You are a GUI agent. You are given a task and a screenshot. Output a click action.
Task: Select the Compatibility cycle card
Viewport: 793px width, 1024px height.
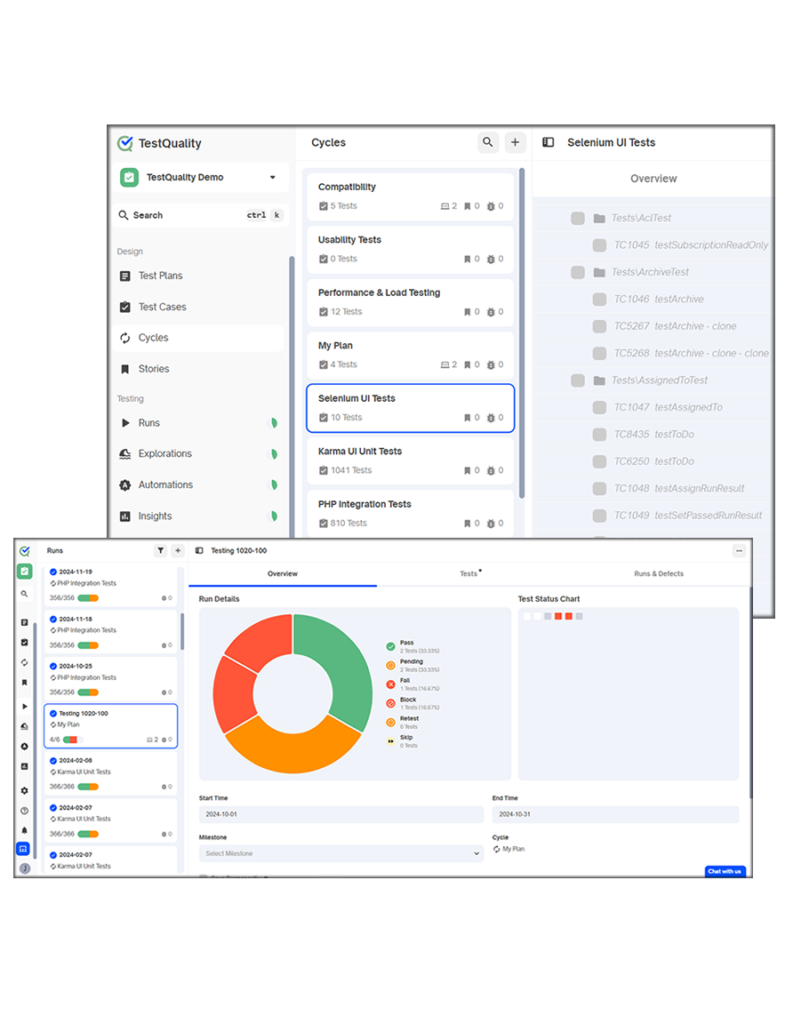(x=410, y=195)
